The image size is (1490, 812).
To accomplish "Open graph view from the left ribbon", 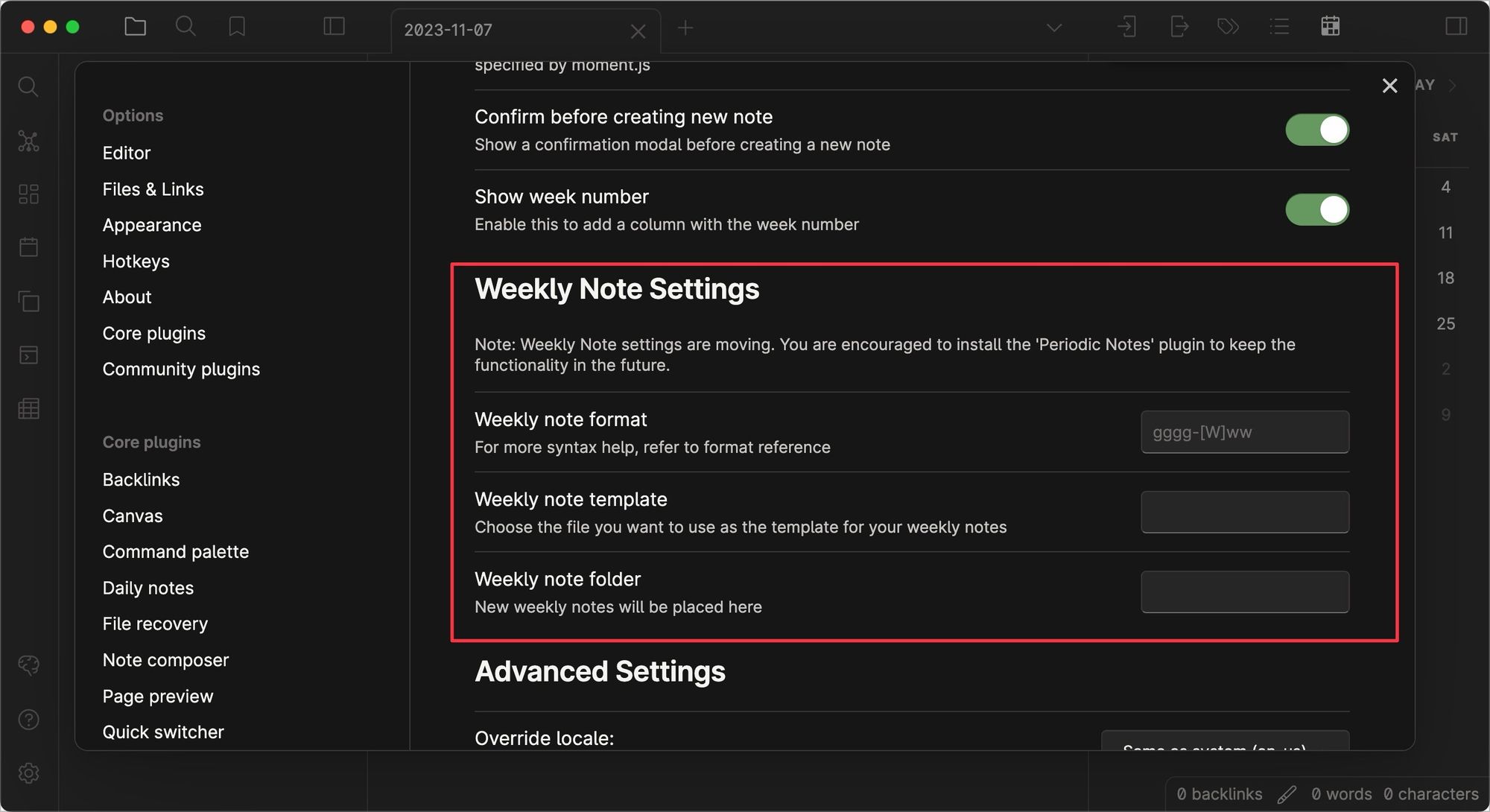I will click(x=28, y=142).
